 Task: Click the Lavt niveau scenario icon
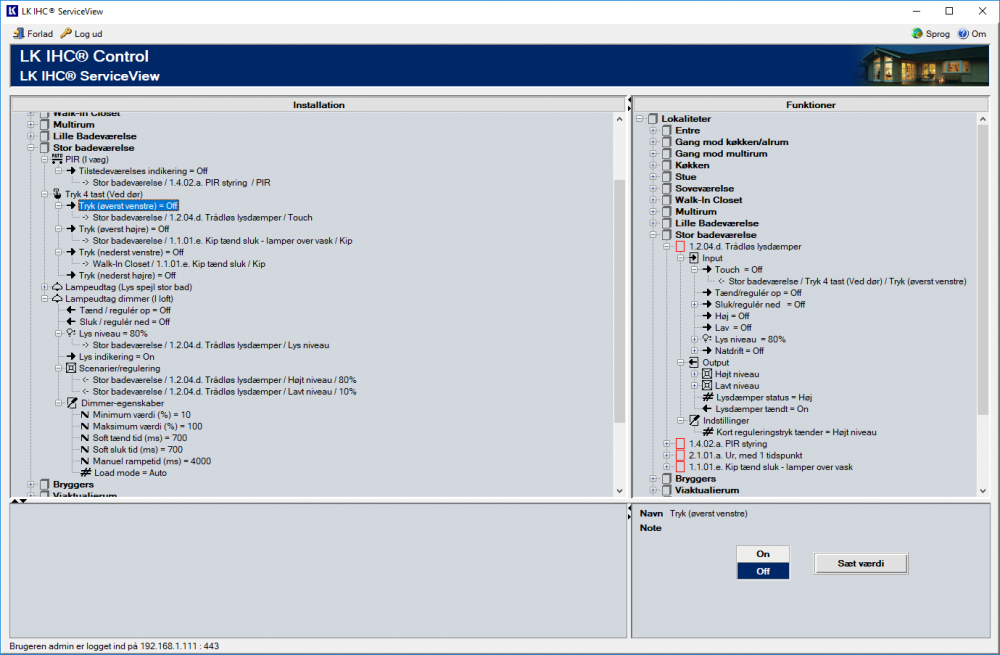[707, 385]
